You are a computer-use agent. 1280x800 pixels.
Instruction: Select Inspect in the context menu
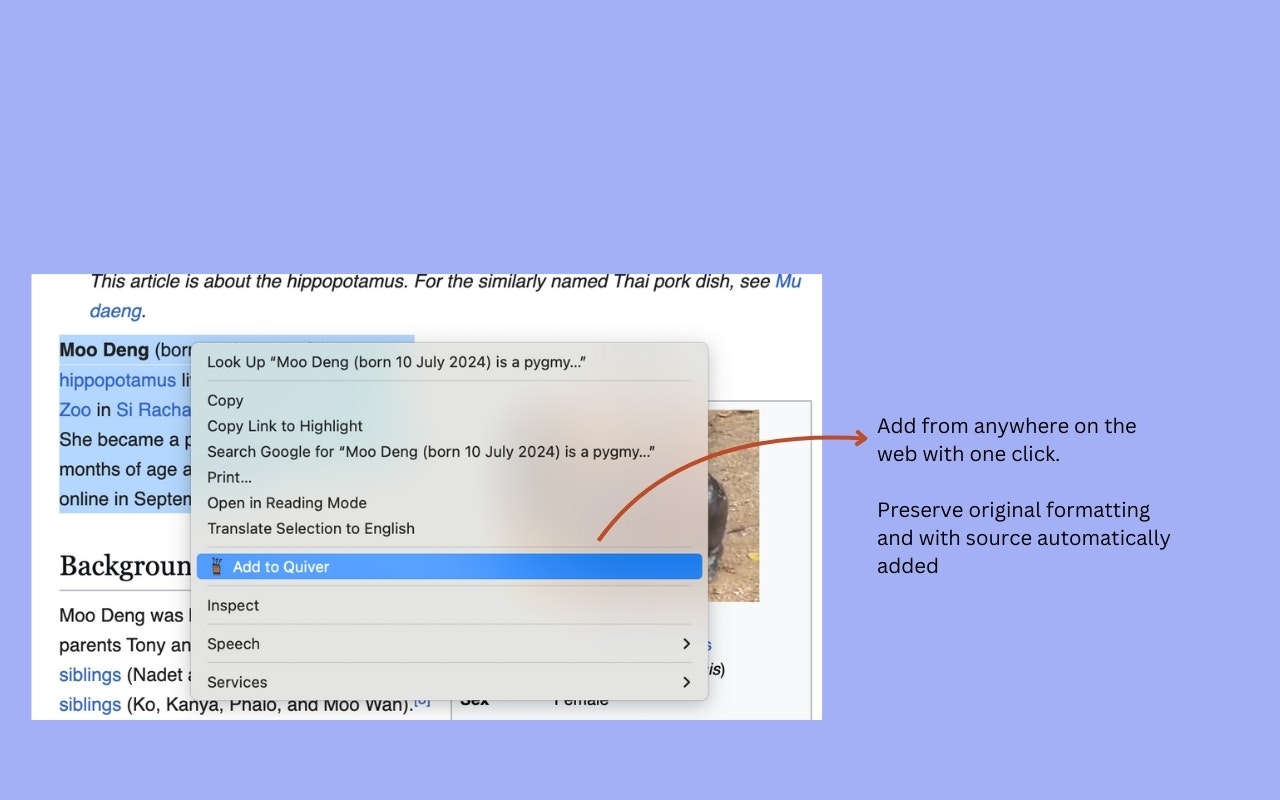pos(449,605)
